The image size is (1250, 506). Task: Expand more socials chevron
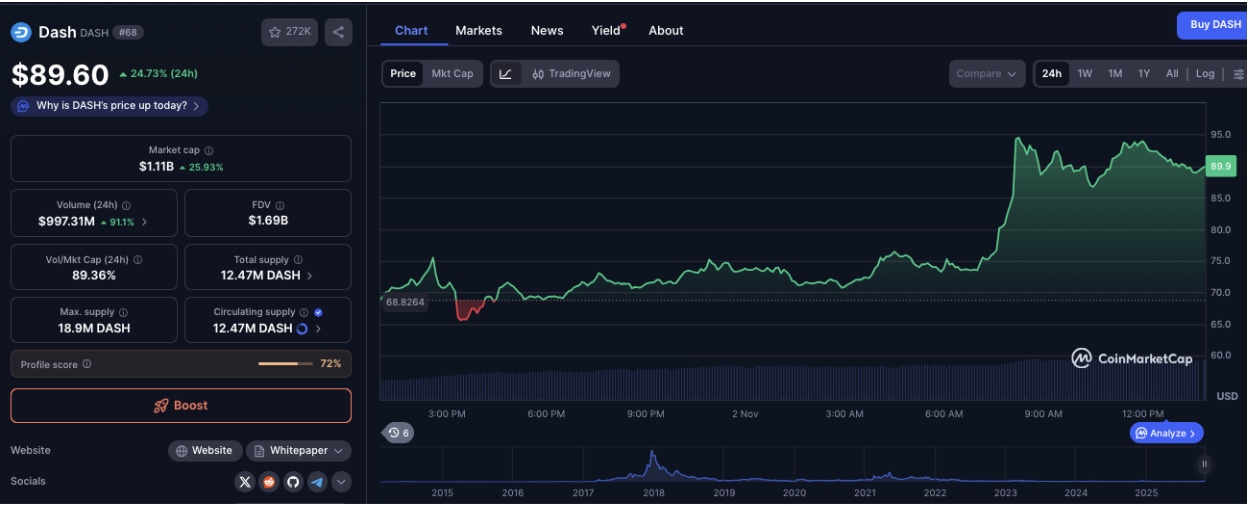(x=341, y=482)
